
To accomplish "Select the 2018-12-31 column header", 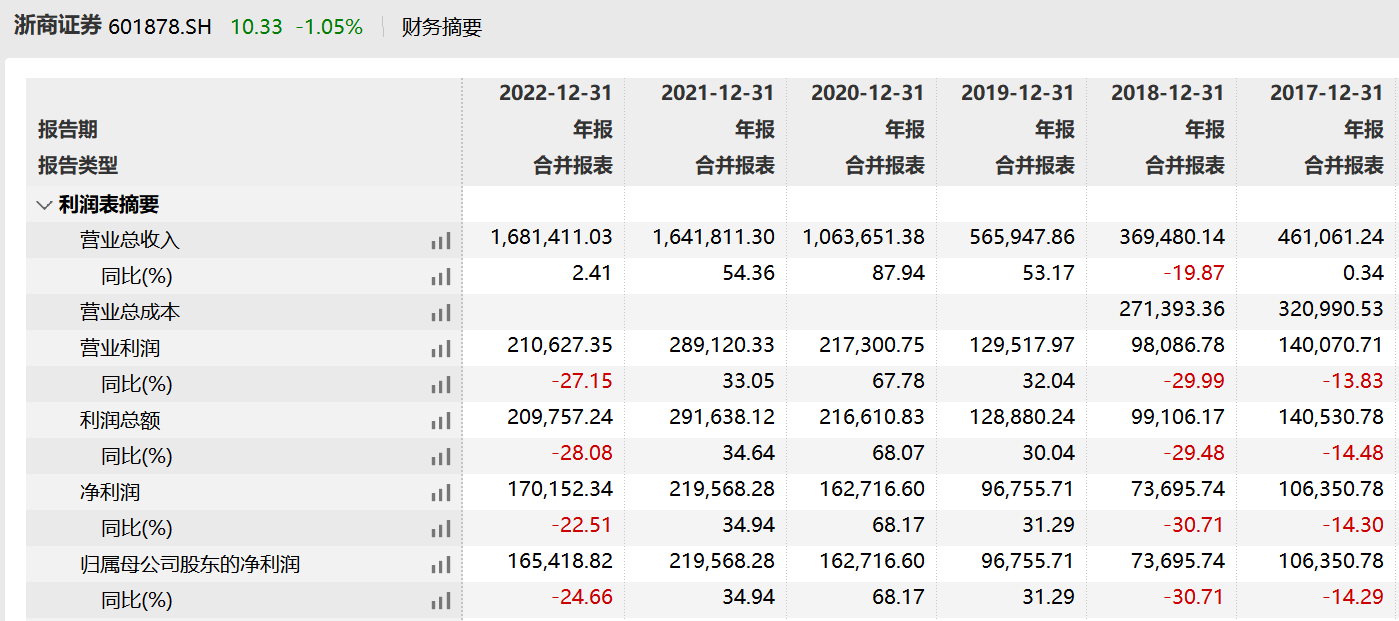I will coord(1168,93).
